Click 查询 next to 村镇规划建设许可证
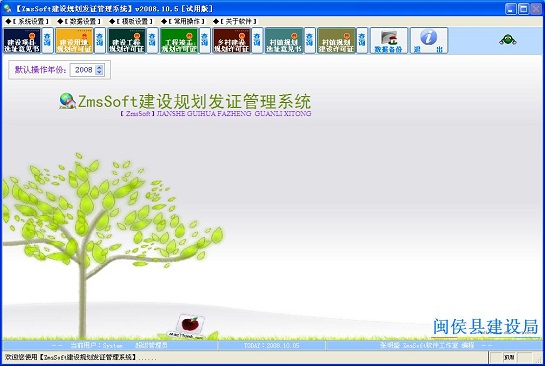 362,41
